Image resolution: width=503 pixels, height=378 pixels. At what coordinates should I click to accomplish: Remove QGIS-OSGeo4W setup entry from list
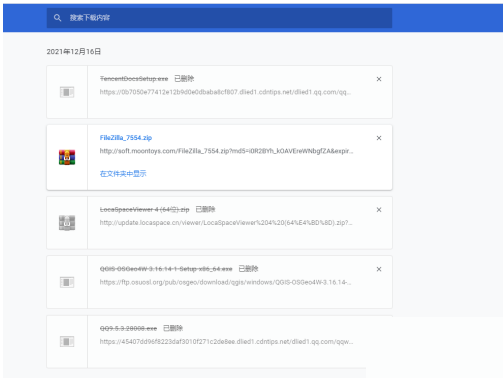pos(379,269)
